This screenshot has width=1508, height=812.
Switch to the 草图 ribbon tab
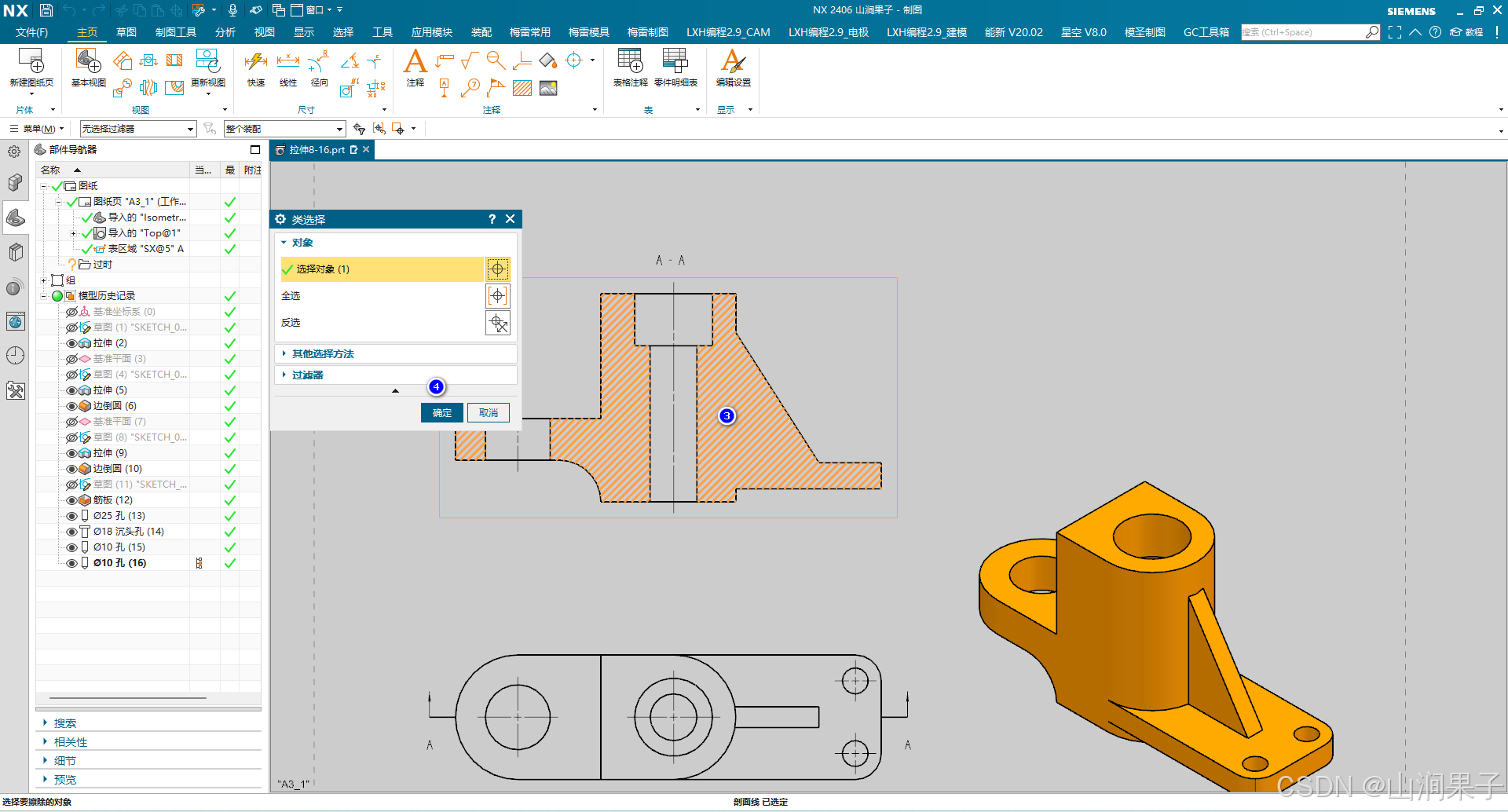pyautogui.click(x=126, y=32)
